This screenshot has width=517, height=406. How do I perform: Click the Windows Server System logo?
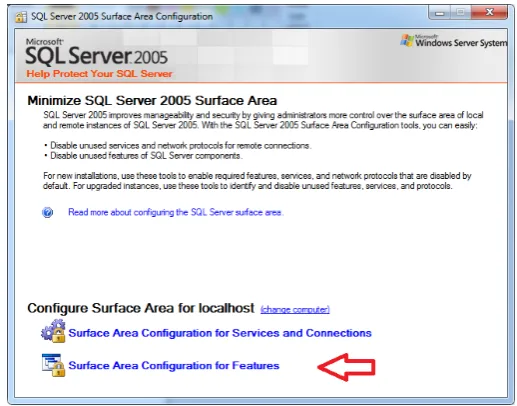click(453, 41)
